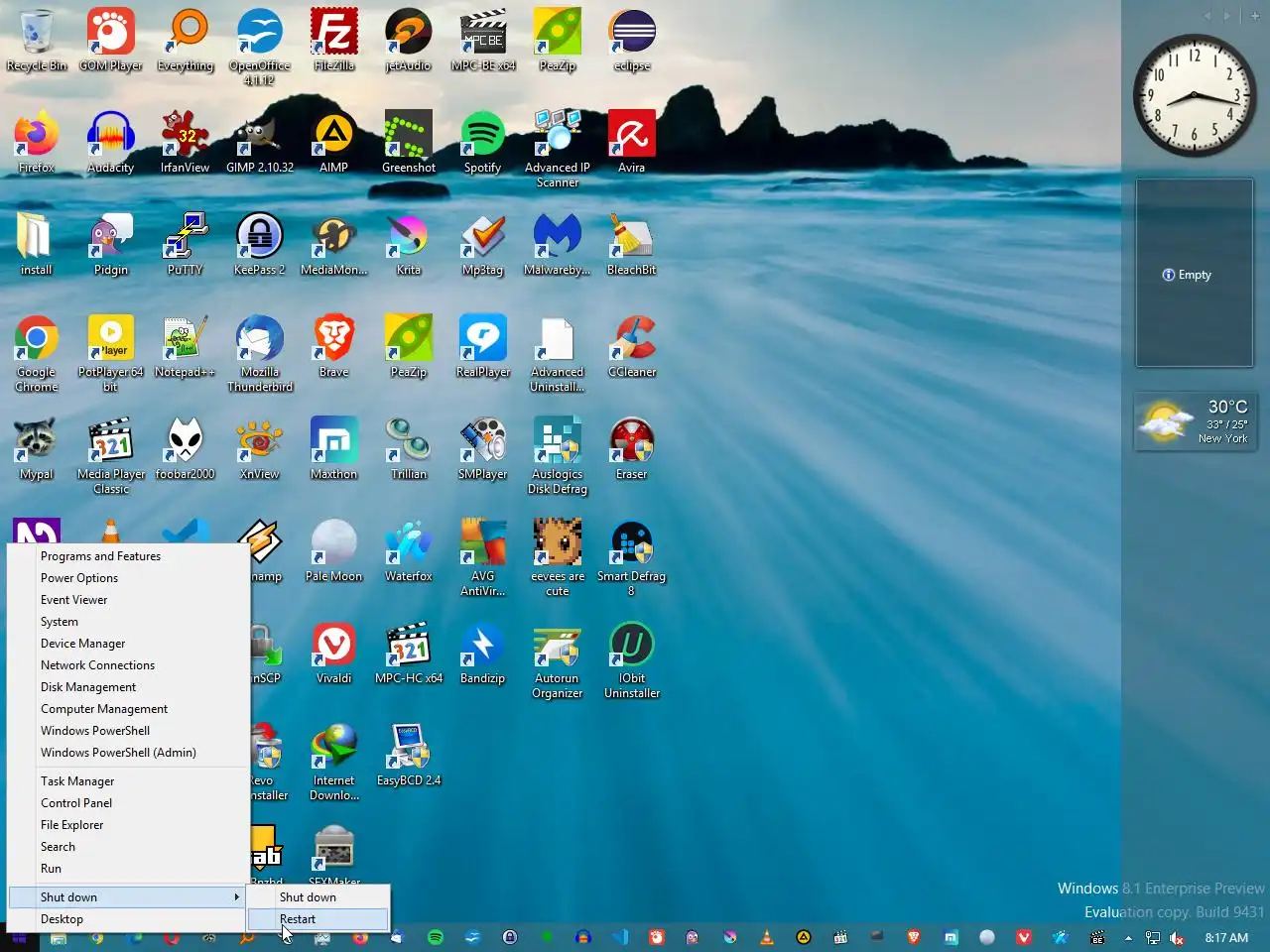The image size is (1270, 952).
Task: Open the jetAudio desktop icon
Action: click(x=409, y=40)
